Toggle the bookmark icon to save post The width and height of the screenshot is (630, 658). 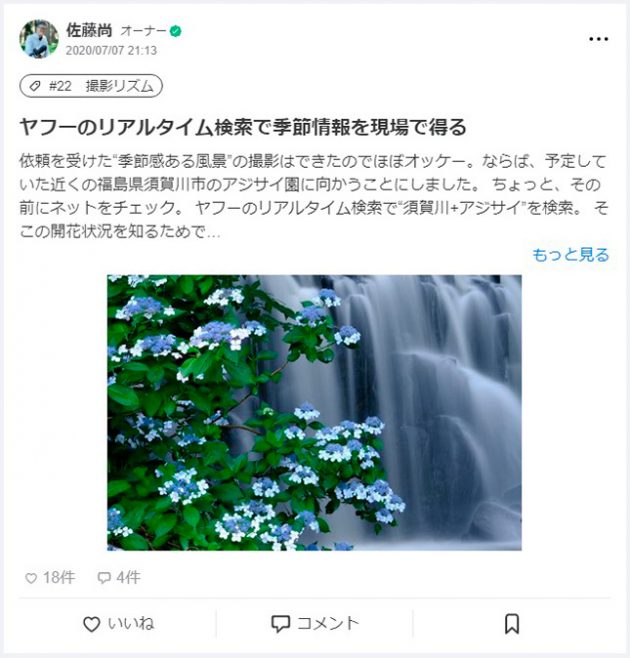(512, 624)
